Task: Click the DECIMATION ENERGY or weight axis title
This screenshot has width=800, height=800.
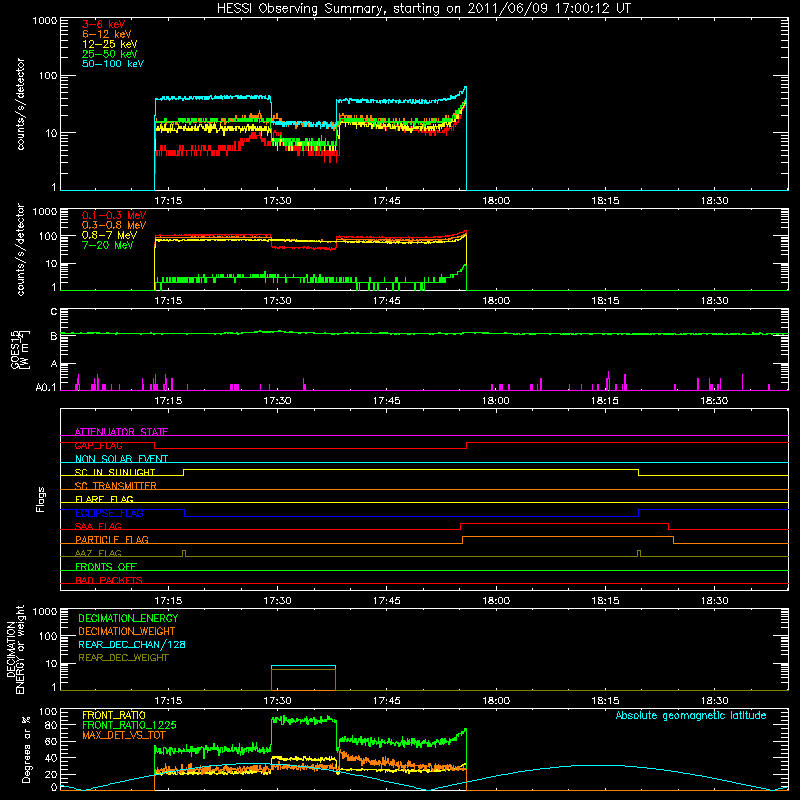Action: [15, 649]
